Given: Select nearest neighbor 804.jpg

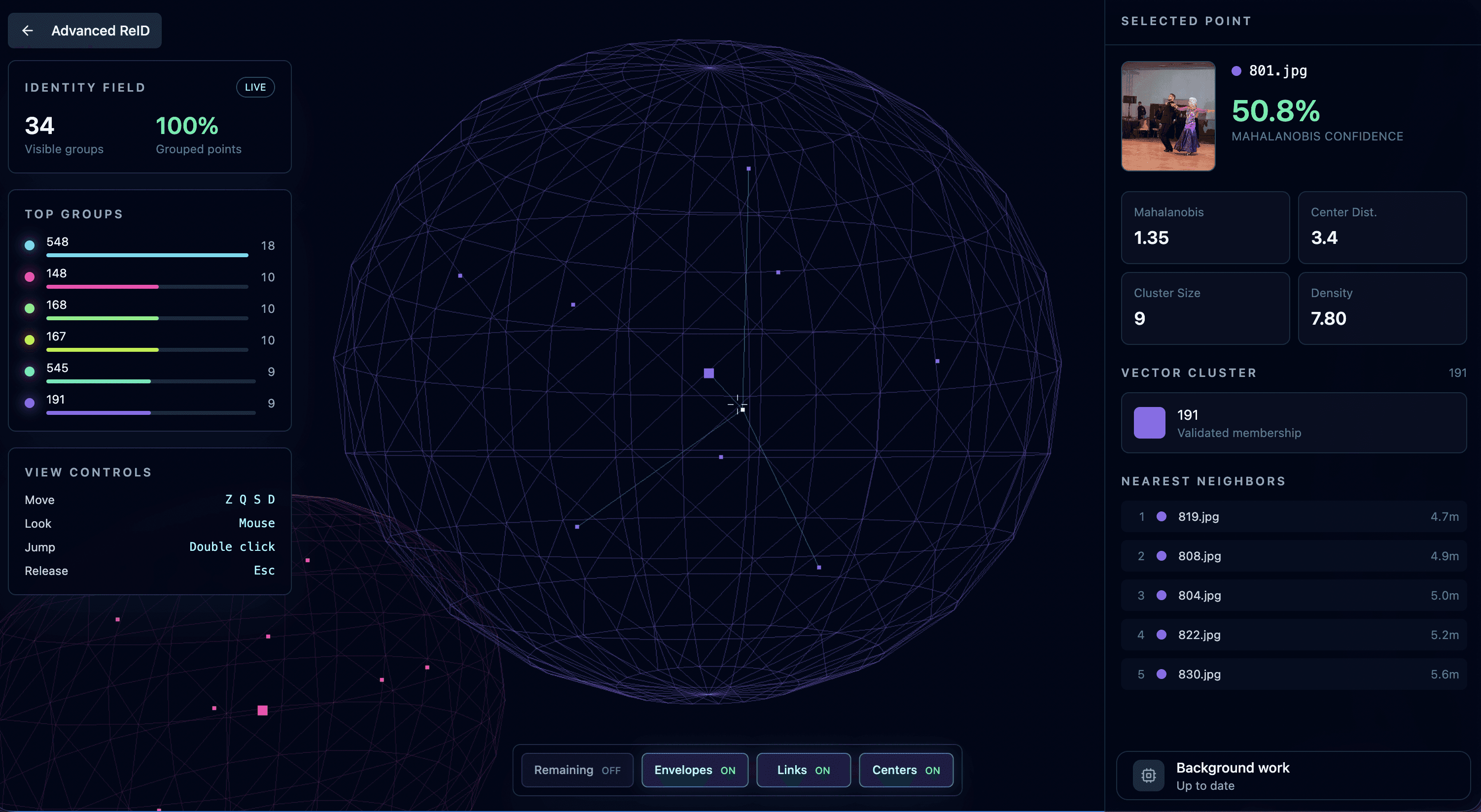Looking at the screenshot, I should click(1294, 595).
